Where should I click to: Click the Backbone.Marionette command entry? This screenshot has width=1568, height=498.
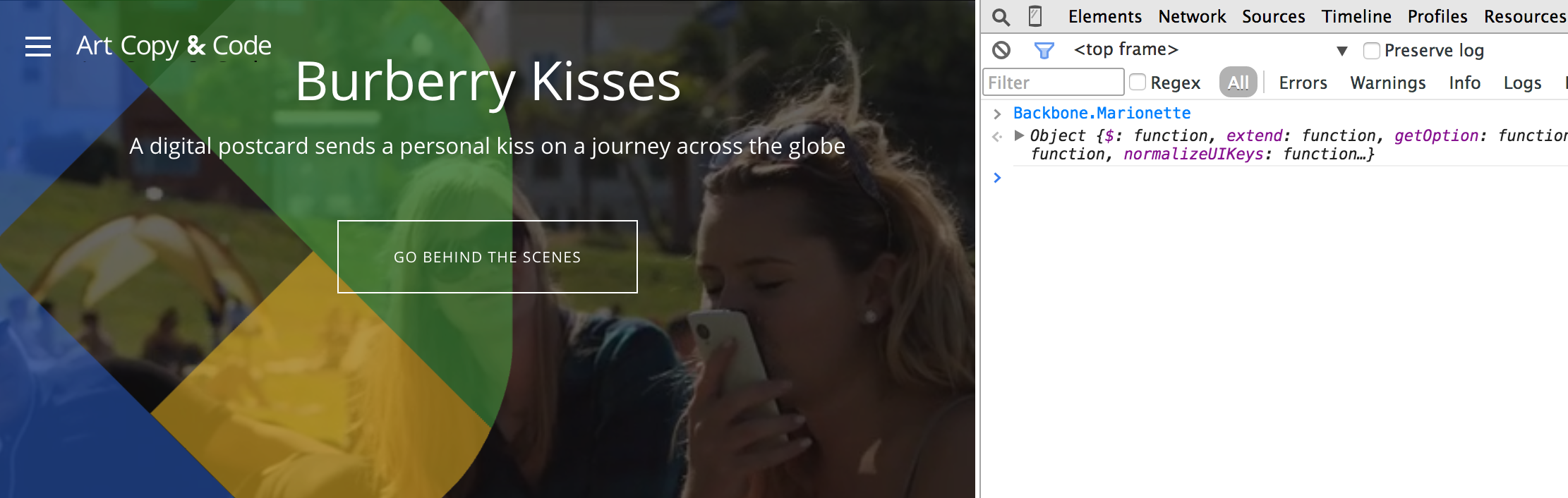1102,113
